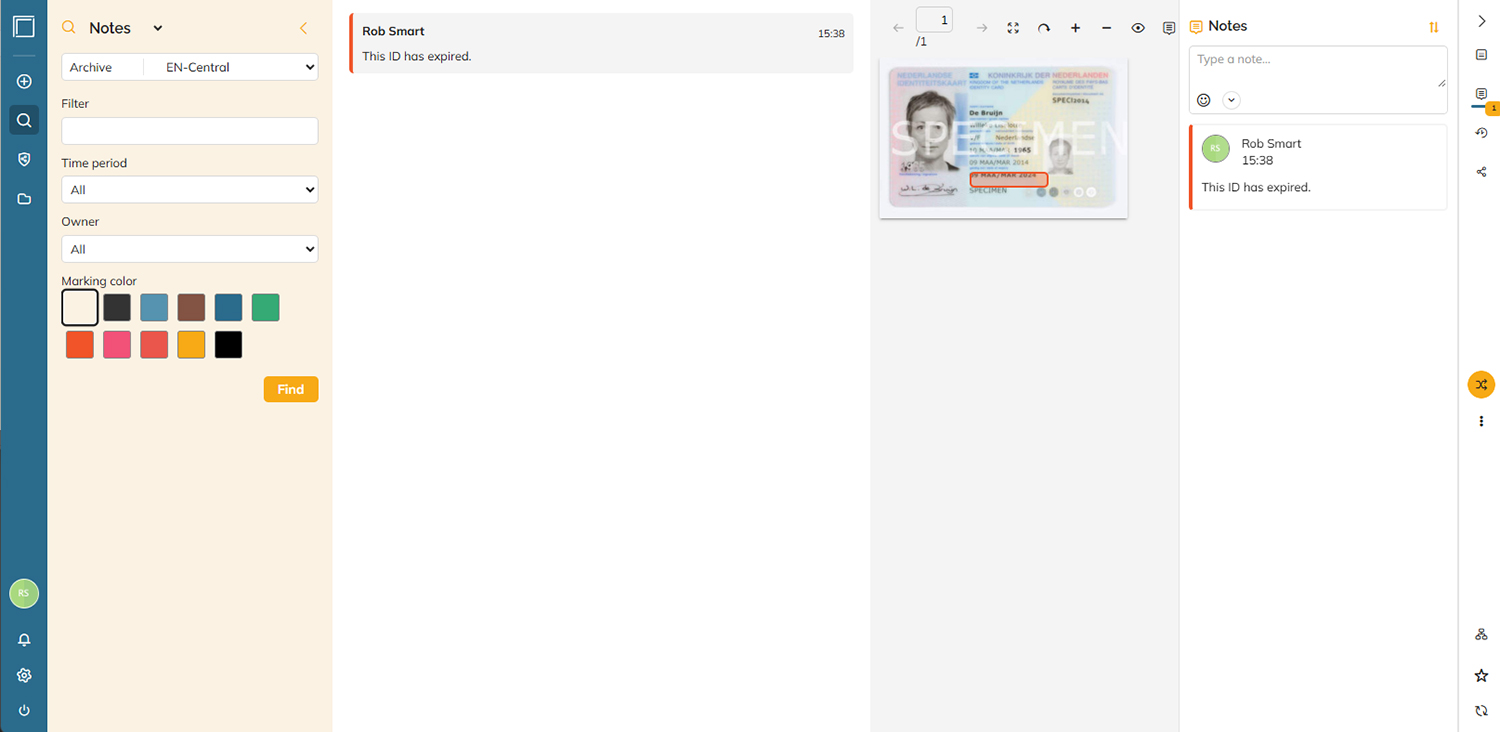Viewport: 1500px width, 732px height.
Task: Open the settings gear in left sidebar
Action: [x=24, y=675]
